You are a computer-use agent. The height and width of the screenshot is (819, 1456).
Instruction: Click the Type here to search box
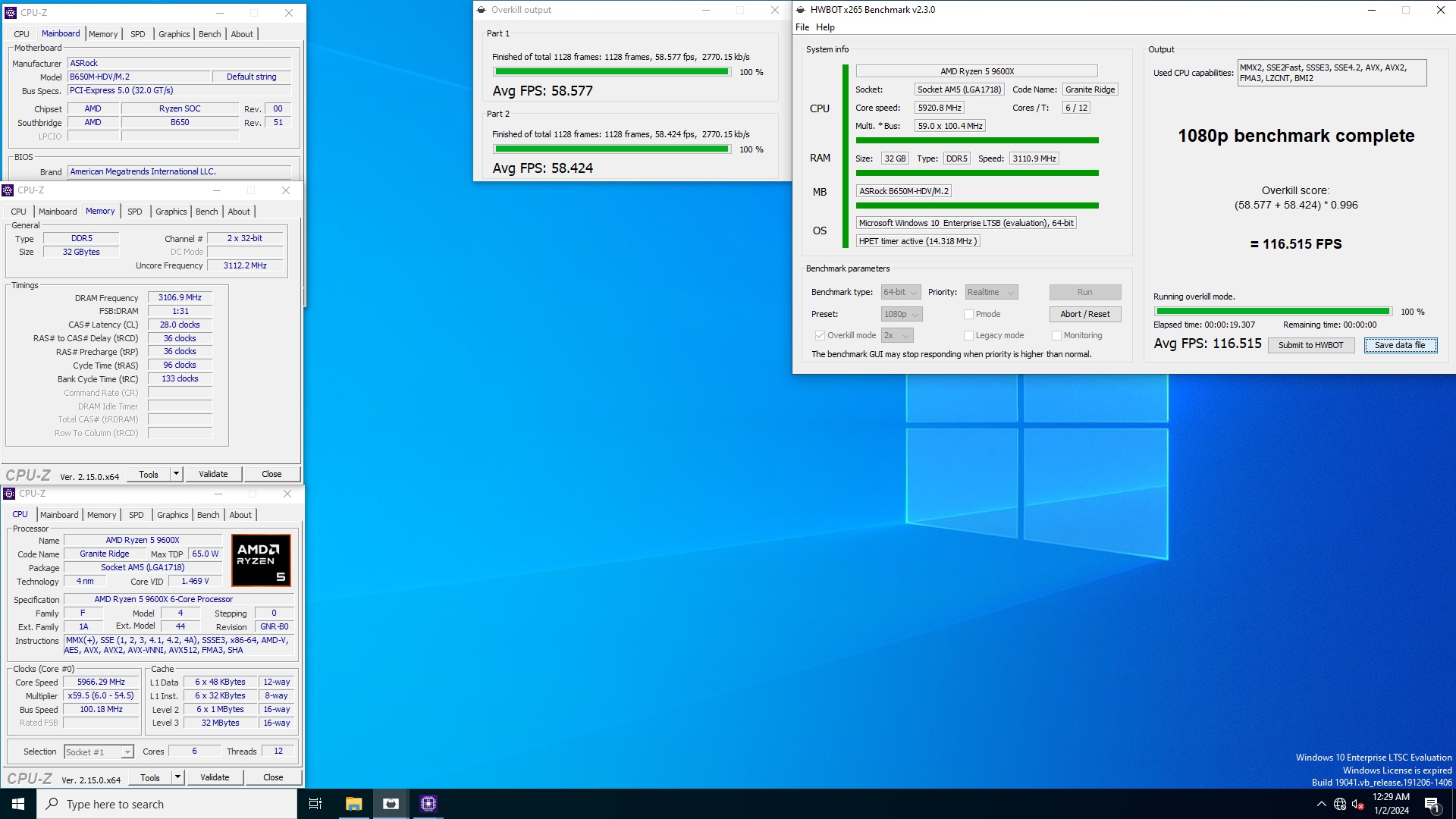[x=167, y=805]
